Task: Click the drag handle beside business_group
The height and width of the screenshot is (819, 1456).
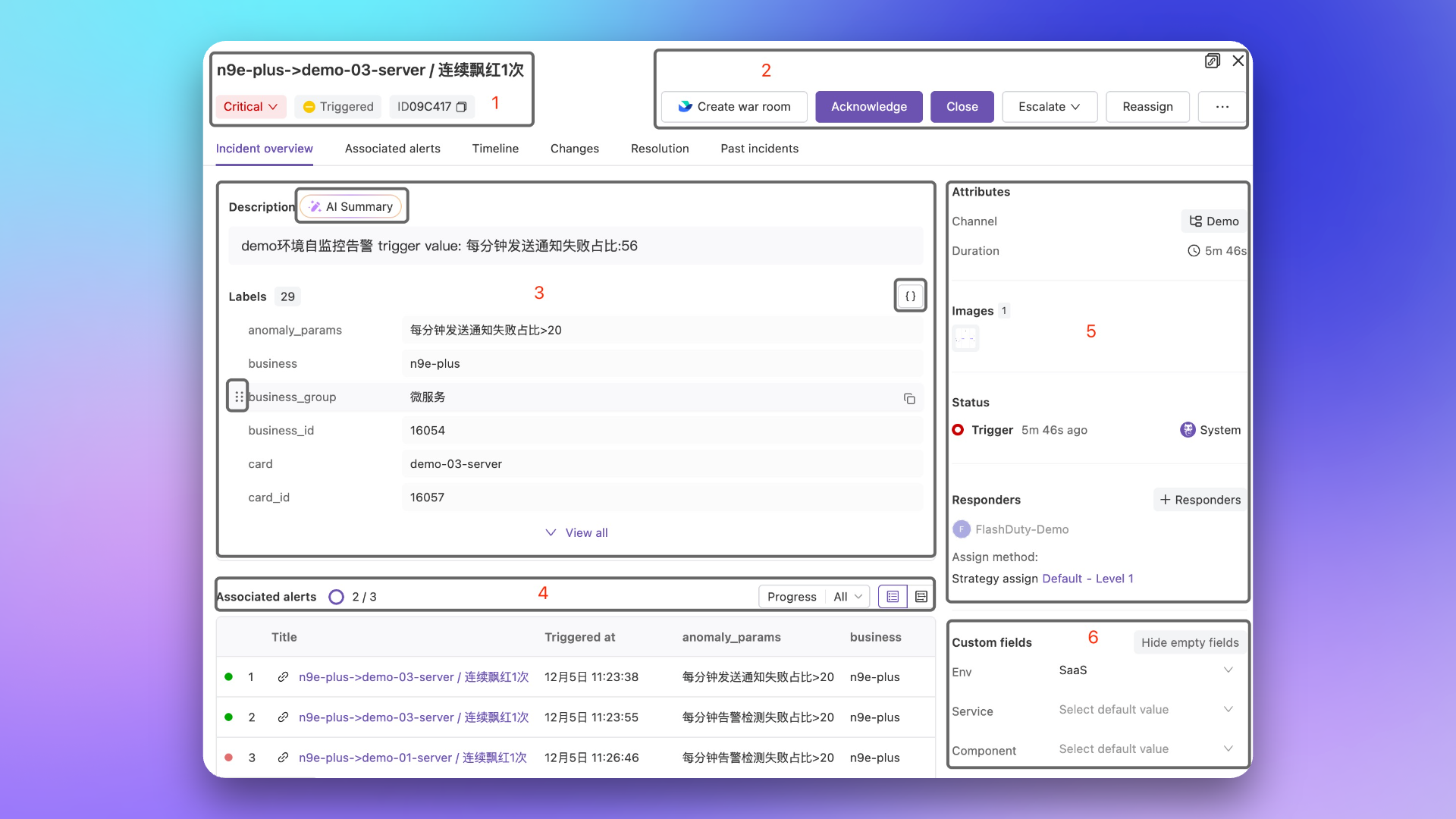Action: coord(238,397)
